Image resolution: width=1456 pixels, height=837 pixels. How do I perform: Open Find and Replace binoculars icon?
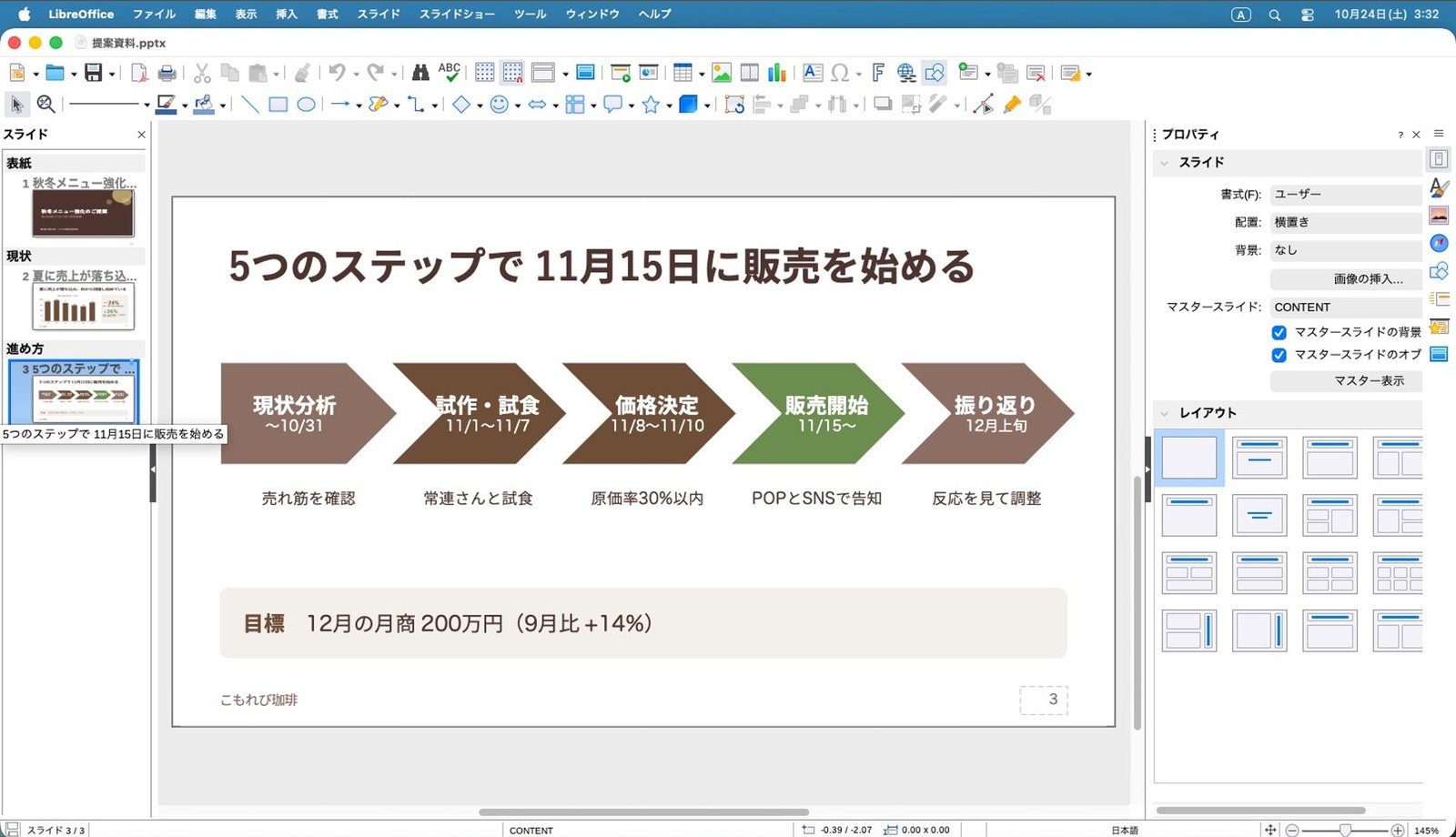(x=420, y=73)
